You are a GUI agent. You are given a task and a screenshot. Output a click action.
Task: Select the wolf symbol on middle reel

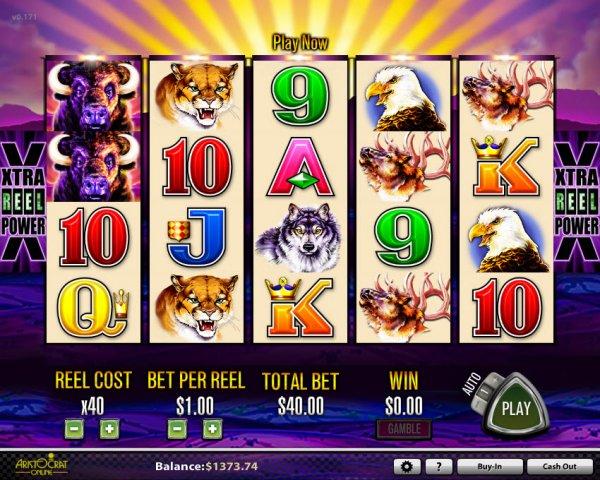300,238
